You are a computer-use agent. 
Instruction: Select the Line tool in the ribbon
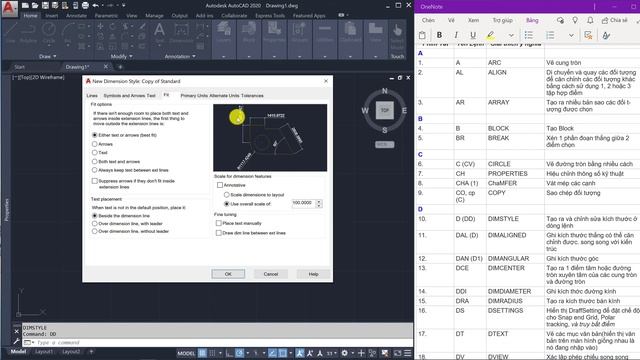[x=11, y=33]
